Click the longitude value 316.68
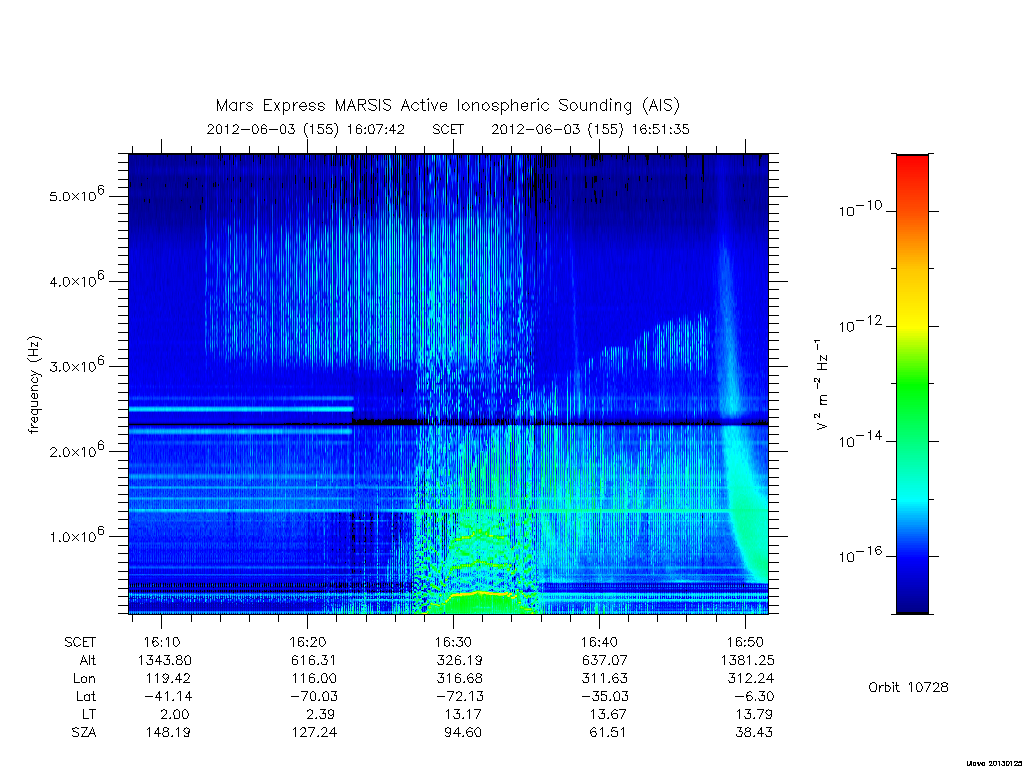 [459, 679]
